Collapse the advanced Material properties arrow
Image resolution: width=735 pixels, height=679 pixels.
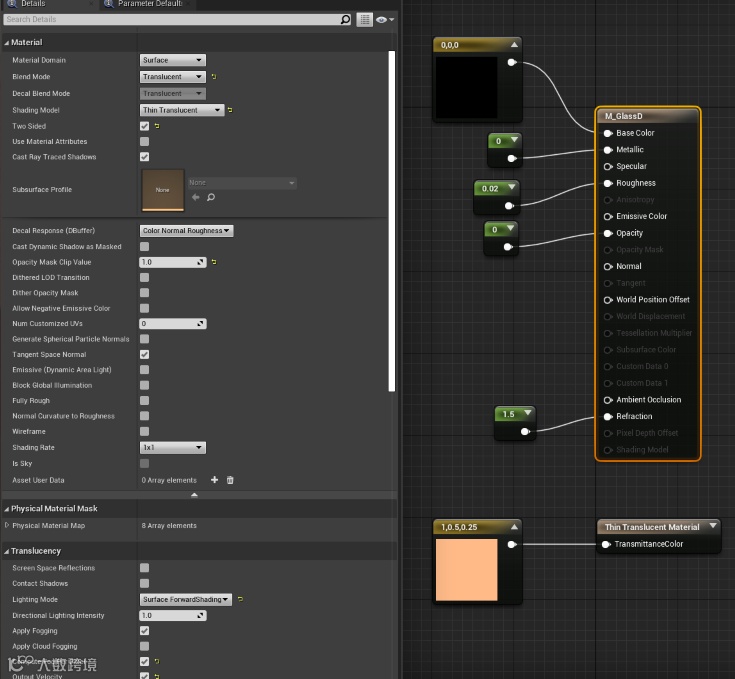(x=194, y=495)
